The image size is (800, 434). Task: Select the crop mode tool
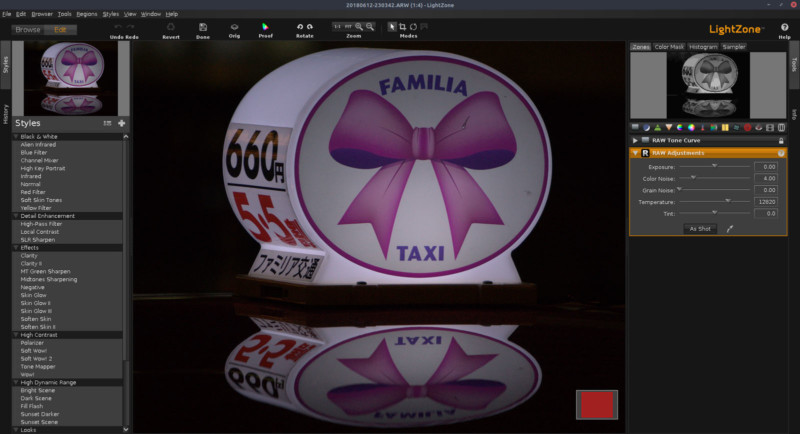pos(403,27)
